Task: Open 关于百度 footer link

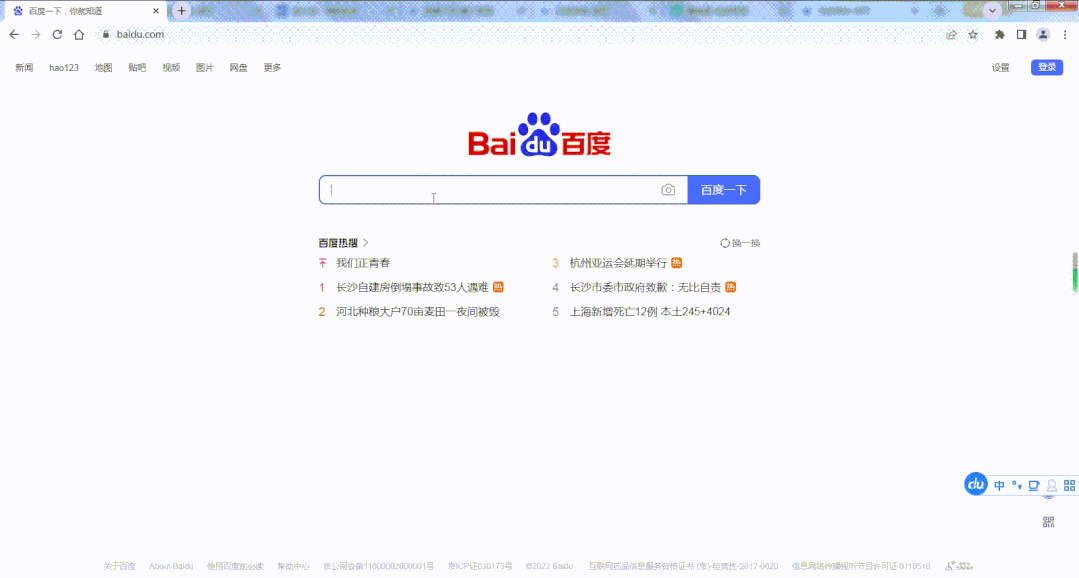Action: pos(120,566)
